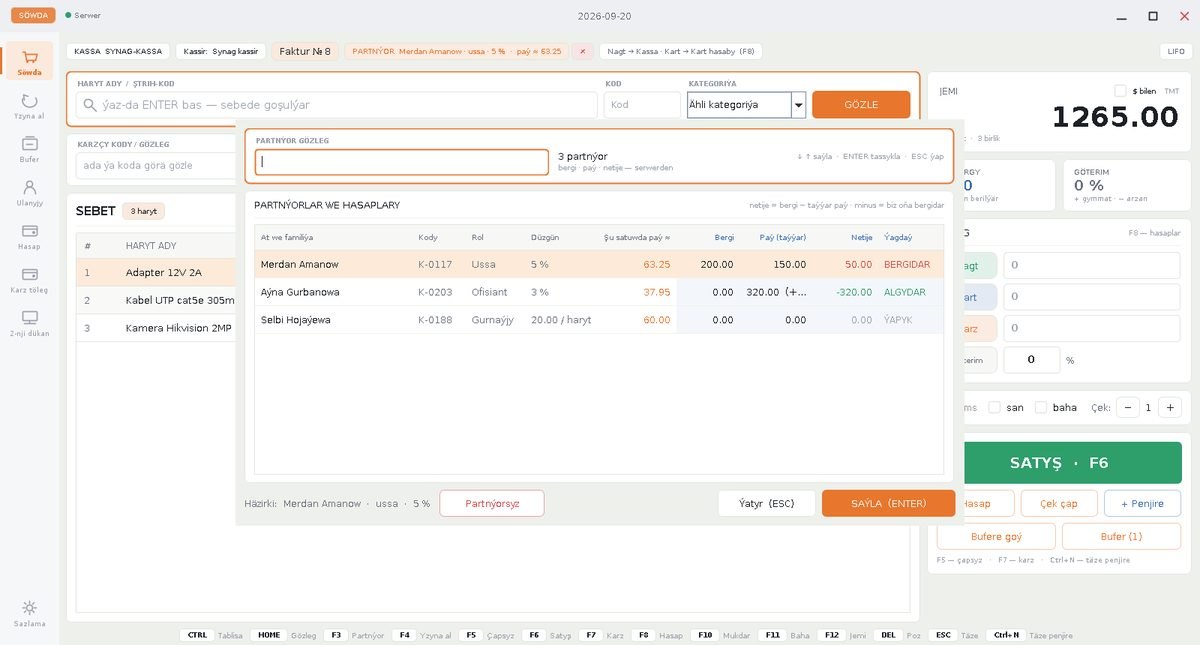
Task: Select cart row Kamera Hikvision 2MP
Action: pos(156,328)
